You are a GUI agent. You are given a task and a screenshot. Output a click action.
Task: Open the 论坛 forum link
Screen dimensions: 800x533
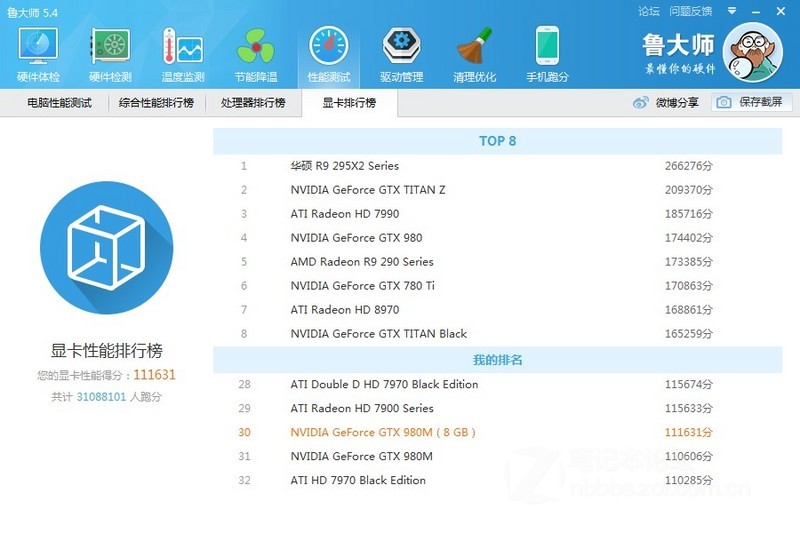648,11
